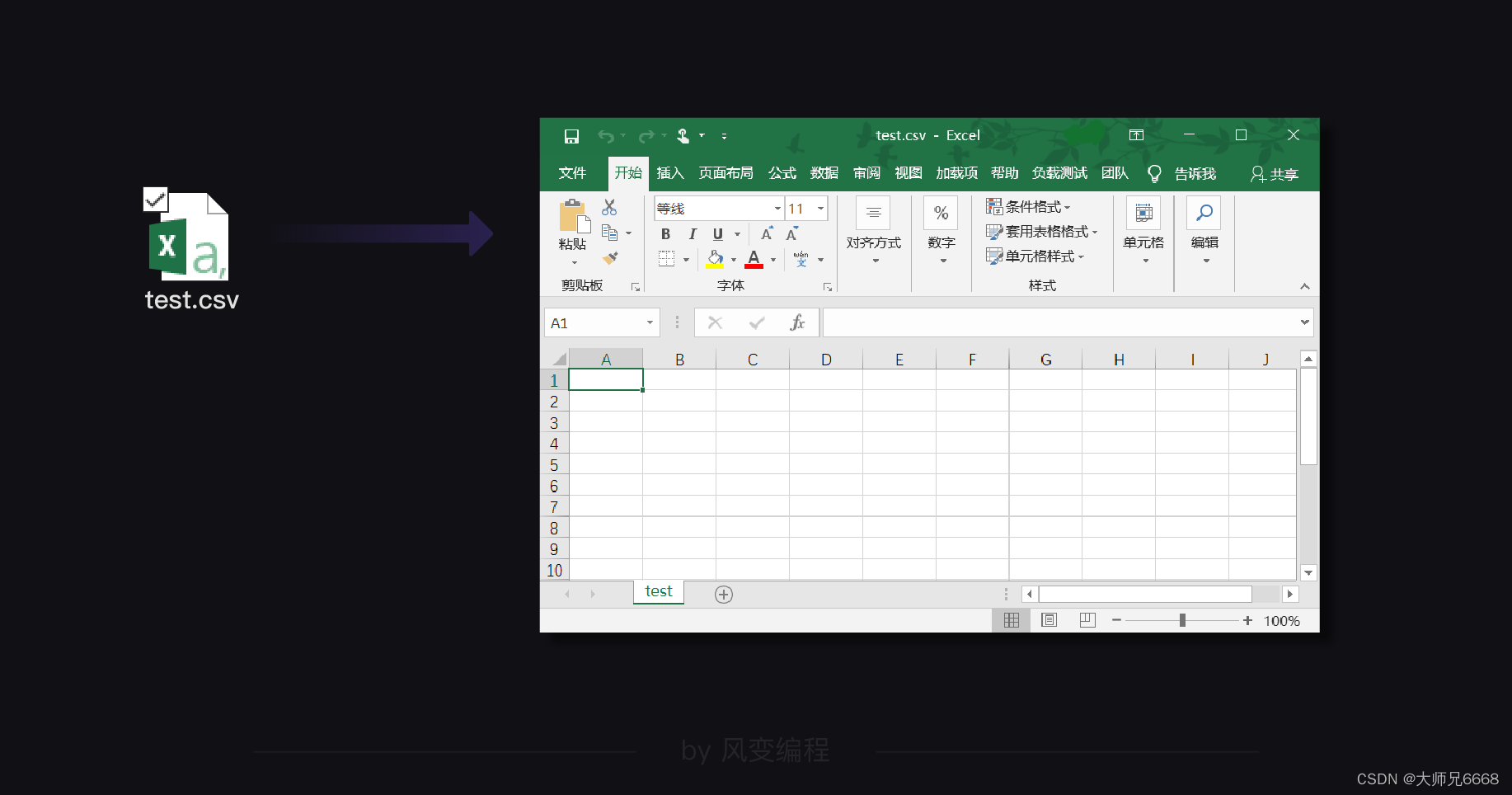Switch to 数据 Data tab

824,173
